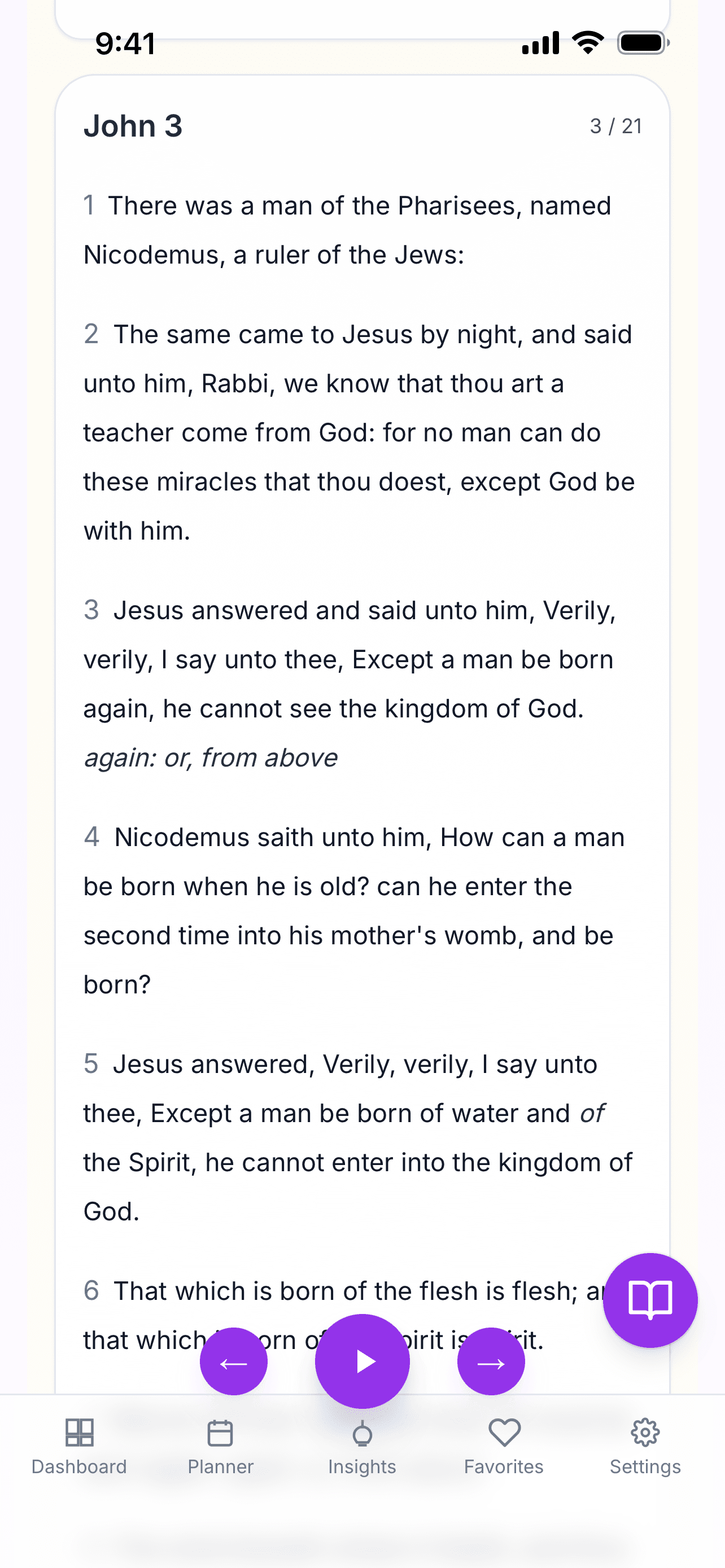Tap the battery icon in status bar

click(643, 43)
